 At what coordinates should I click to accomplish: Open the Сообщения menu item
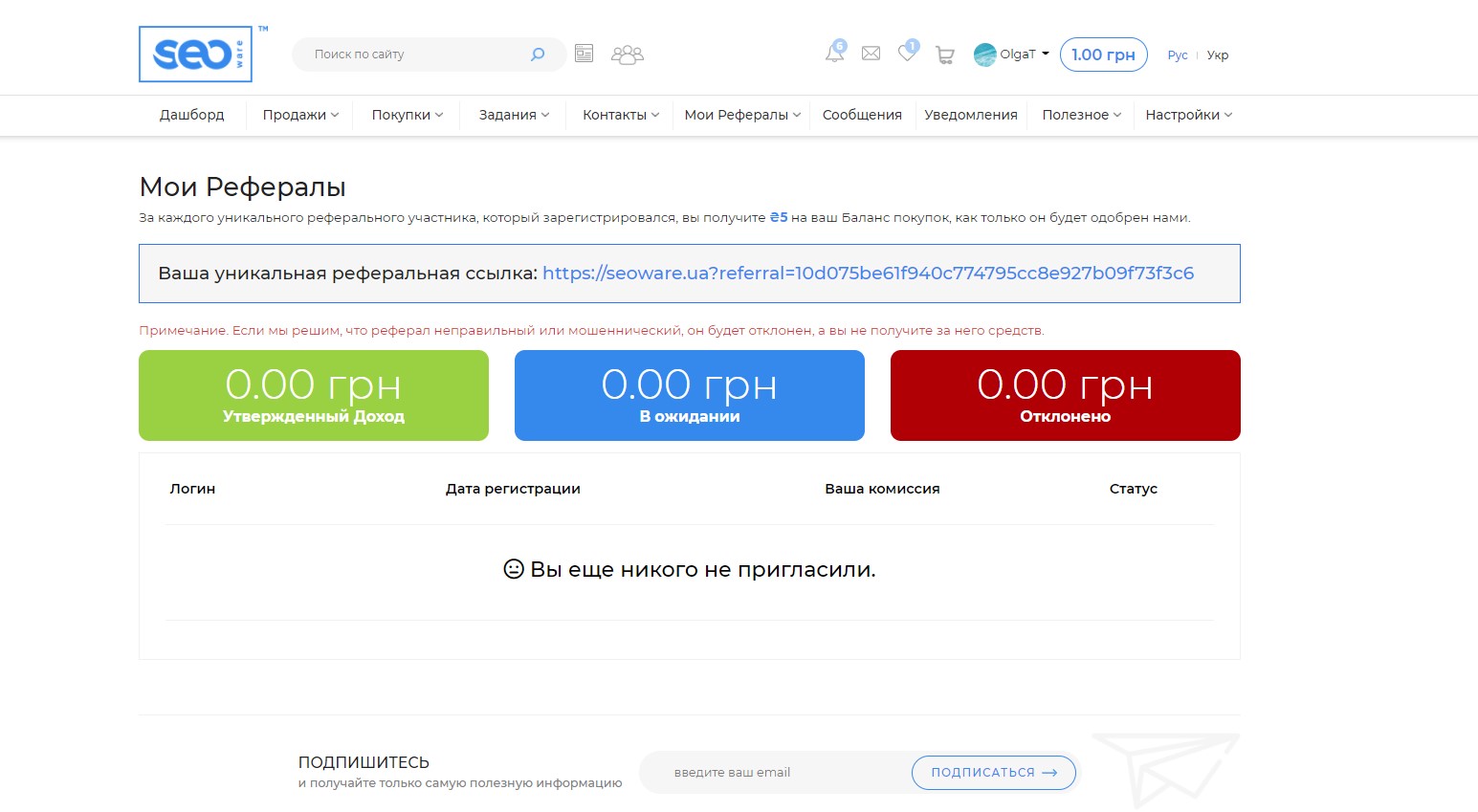862,115
